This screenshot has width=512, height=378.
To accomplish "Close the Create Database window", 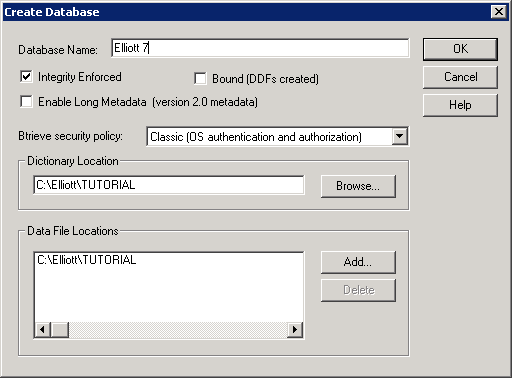I will tap(499, 12).
